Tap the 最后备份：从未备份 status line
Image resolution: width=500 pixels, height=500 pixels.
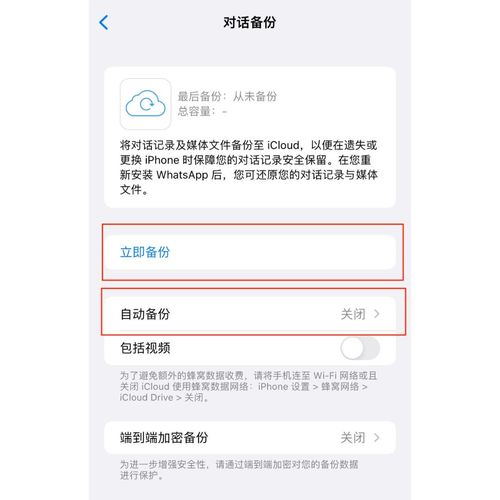click(227, 96)
